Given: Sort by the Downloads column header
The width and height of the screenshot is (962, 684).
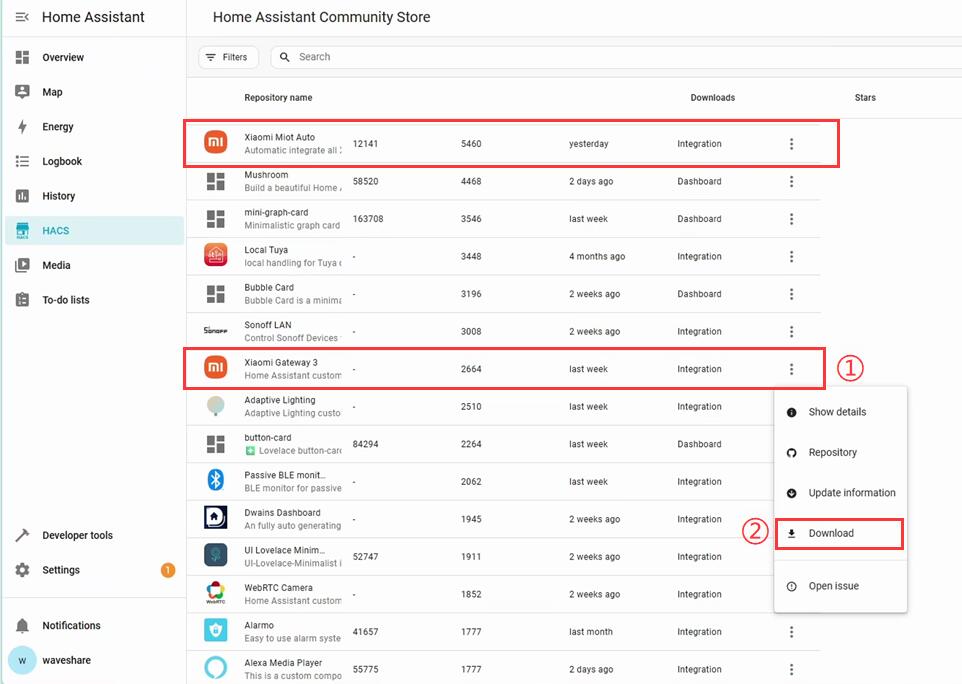Looking at the screenshot, I should (x=712, y=98).
